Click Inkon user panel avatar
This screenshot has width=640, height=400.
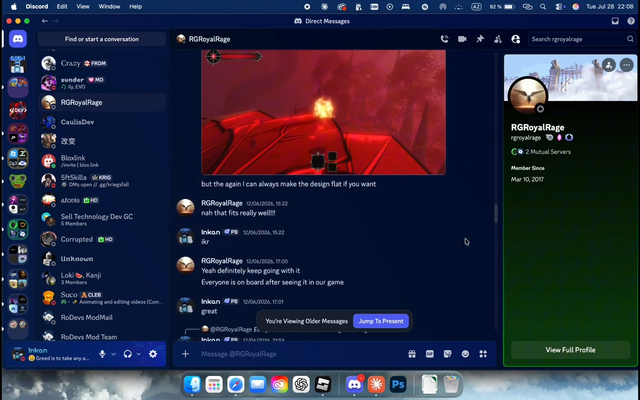click(18, 354)
